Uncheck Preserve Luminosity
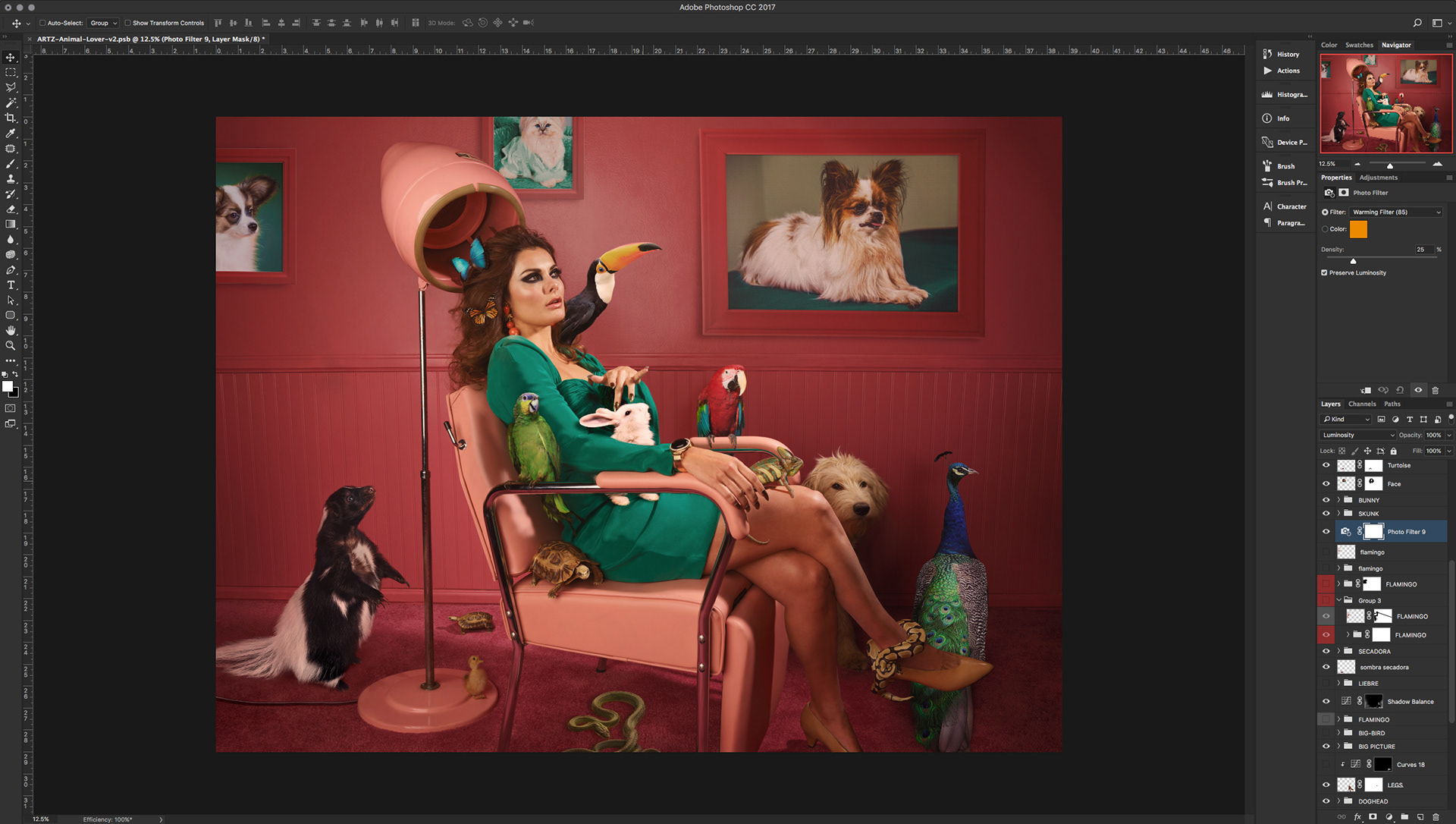 coord(1324,272)
